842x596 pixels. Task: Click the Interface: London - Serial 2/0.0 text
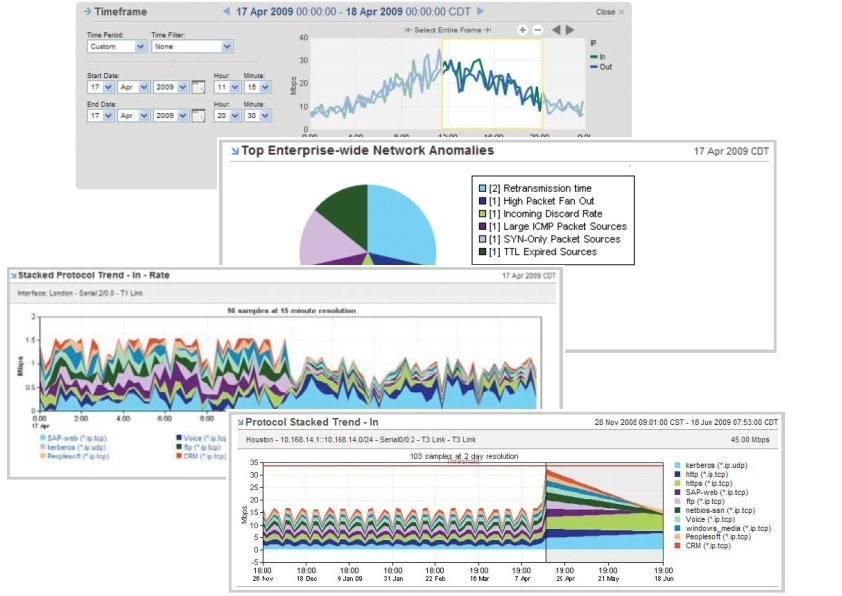(x=80, y=293)
